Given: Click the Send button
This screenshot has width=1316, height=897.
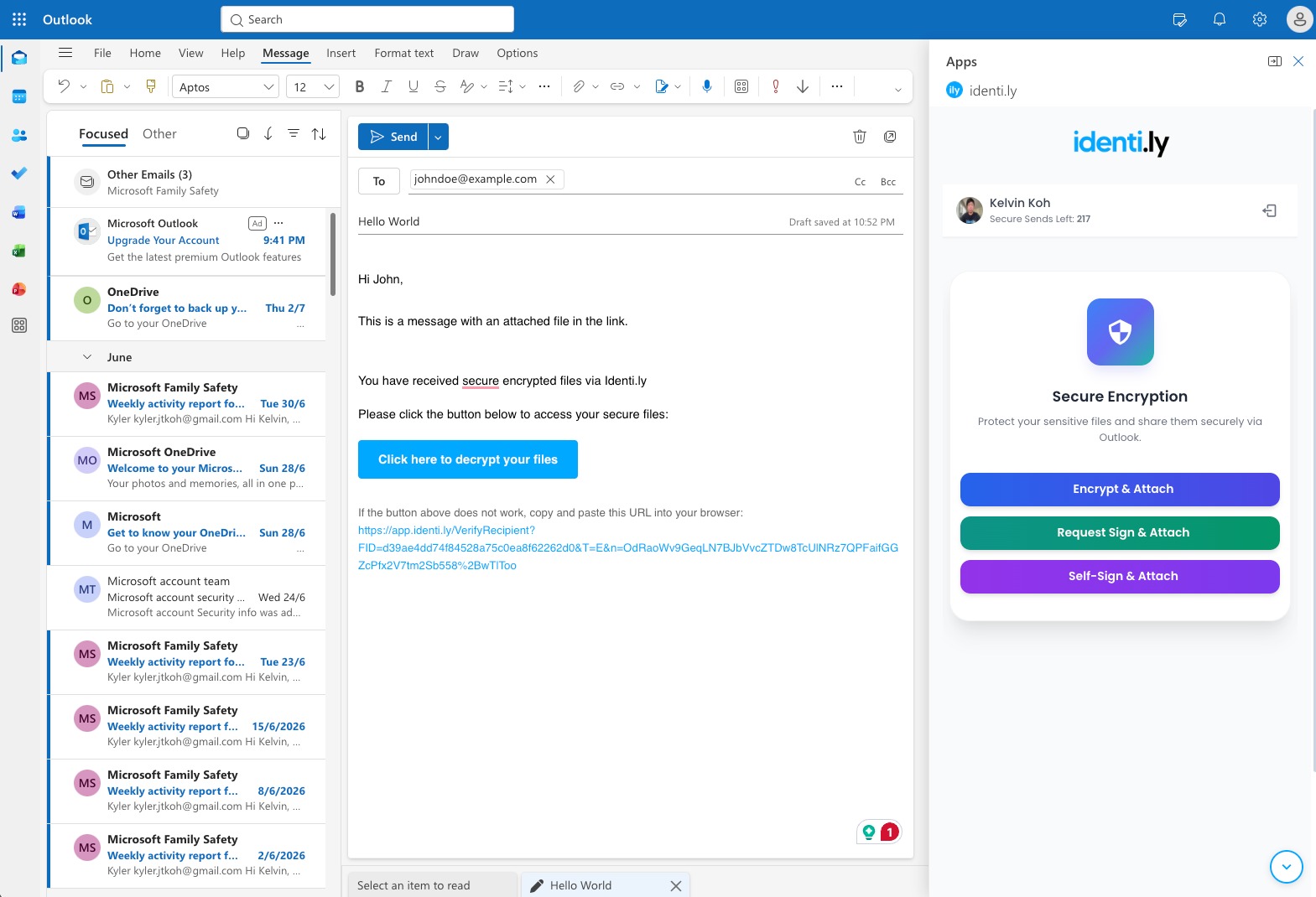Looking at the screenshot, I should pos(393,137).
